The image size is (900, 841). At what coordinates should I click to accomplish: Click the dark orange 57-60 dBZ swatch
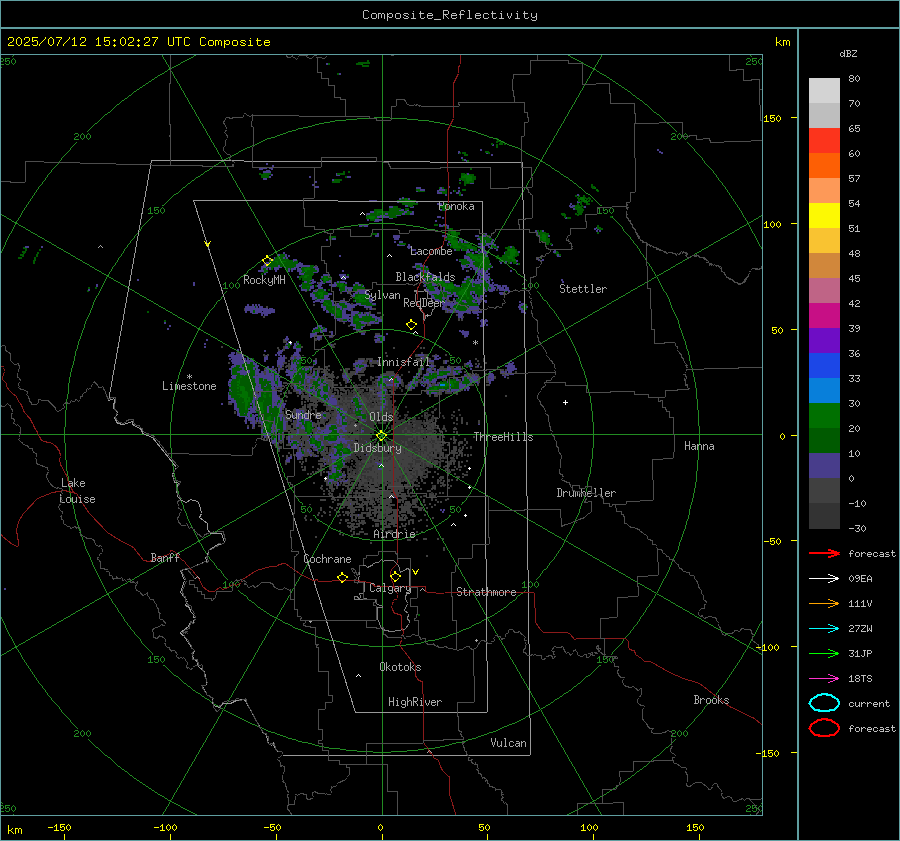point(824,166)
